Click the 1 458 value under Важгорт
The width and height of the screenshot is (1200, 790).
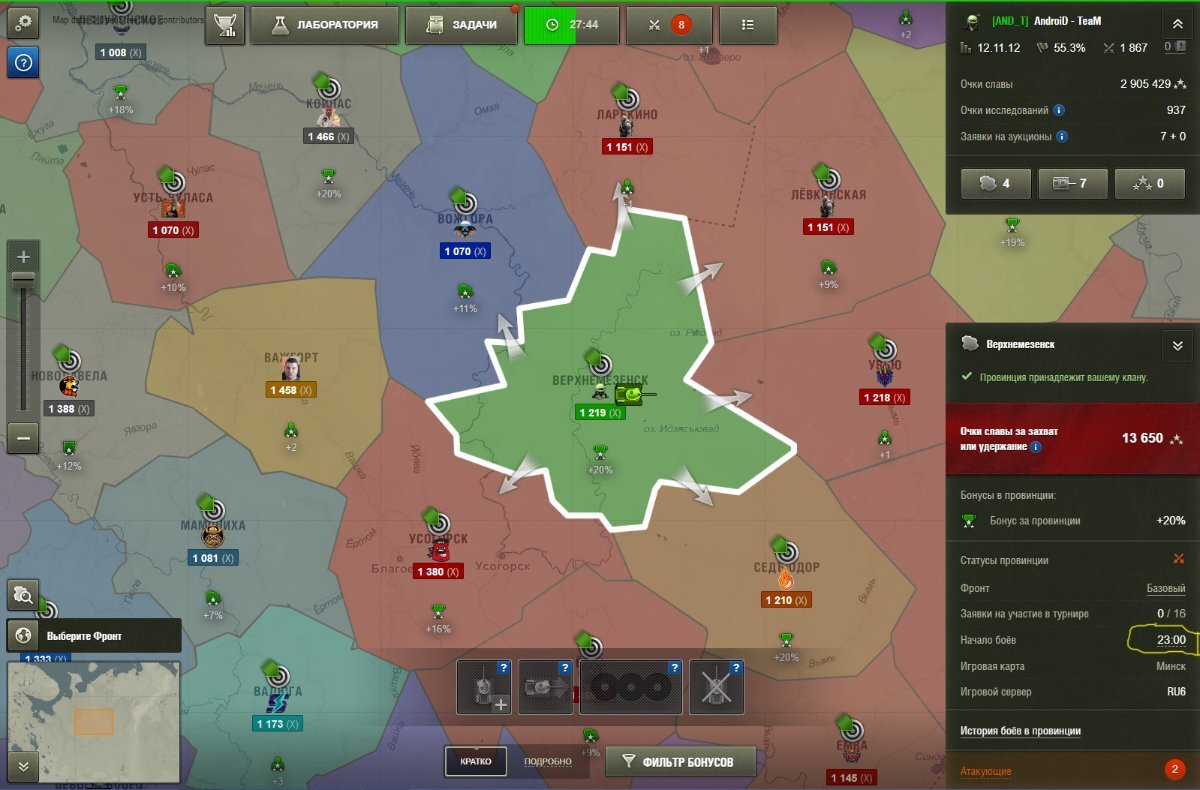point(291,390)
